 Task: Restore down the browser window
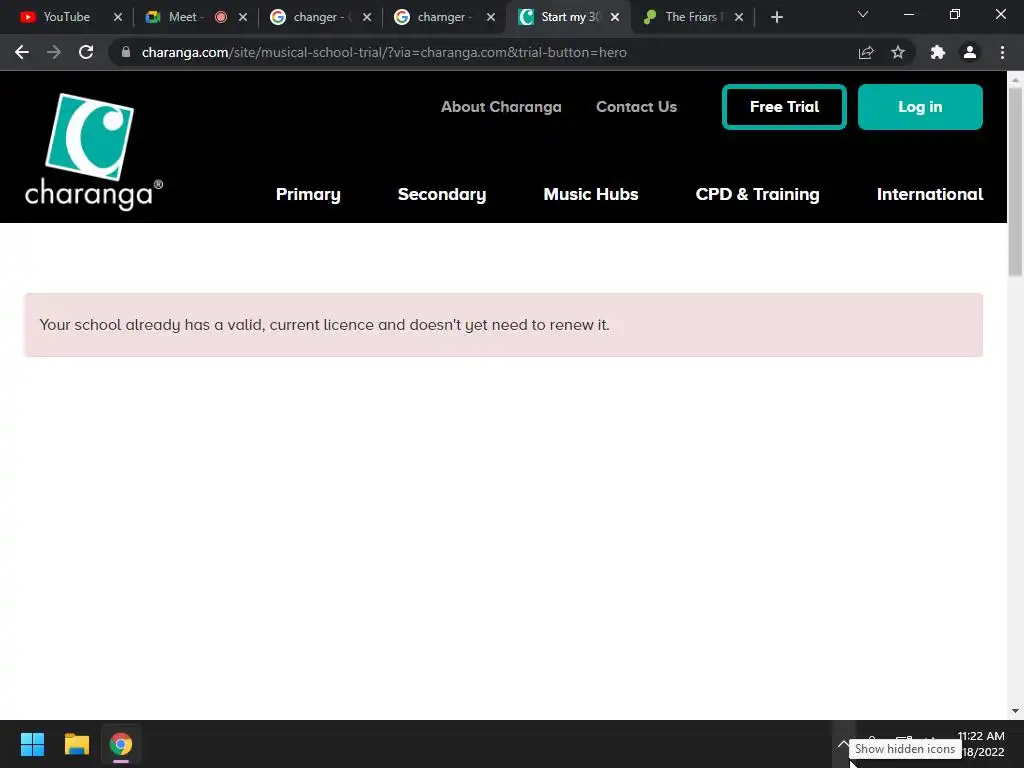(955, 14)
